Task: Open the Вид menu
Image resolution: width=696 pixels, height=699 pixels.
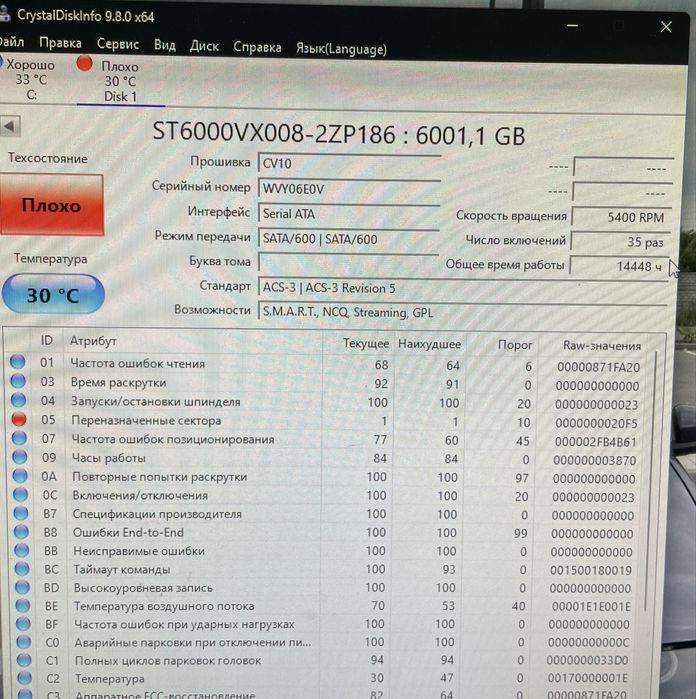Action: [165, 45]
